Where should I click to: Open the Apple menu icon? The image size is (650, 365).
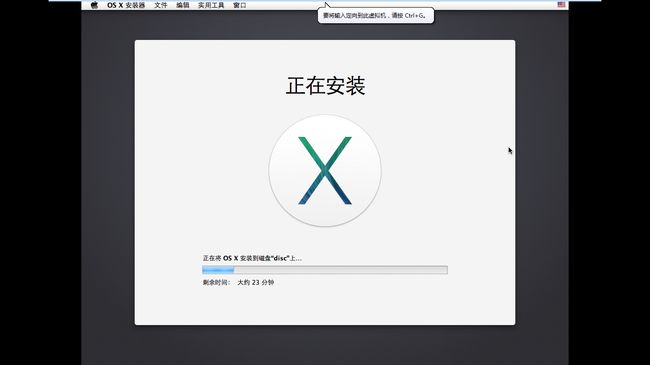[95, 5]
